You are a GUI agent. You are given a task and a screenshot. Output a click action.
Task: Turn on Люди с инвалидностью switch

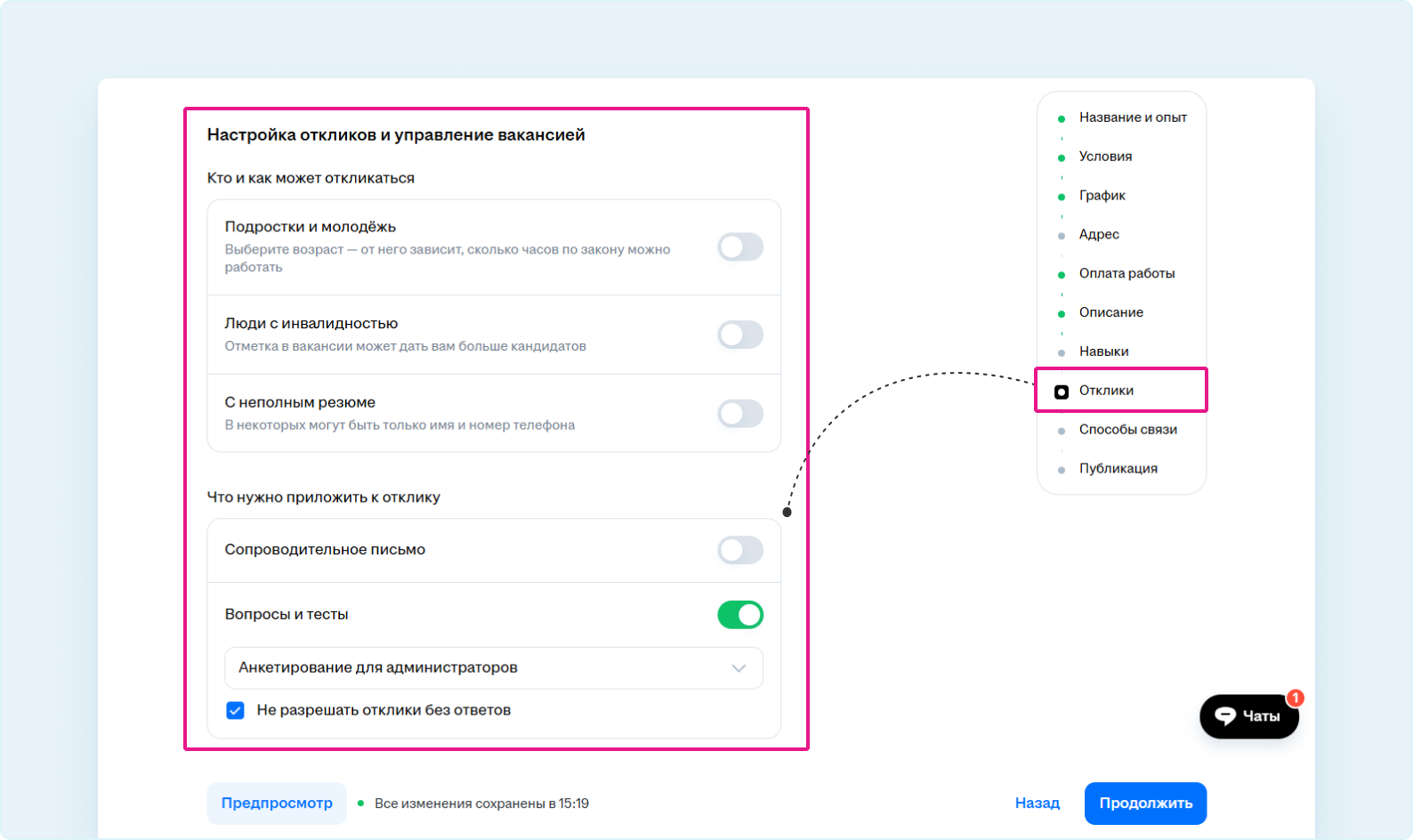coord(740,335)
